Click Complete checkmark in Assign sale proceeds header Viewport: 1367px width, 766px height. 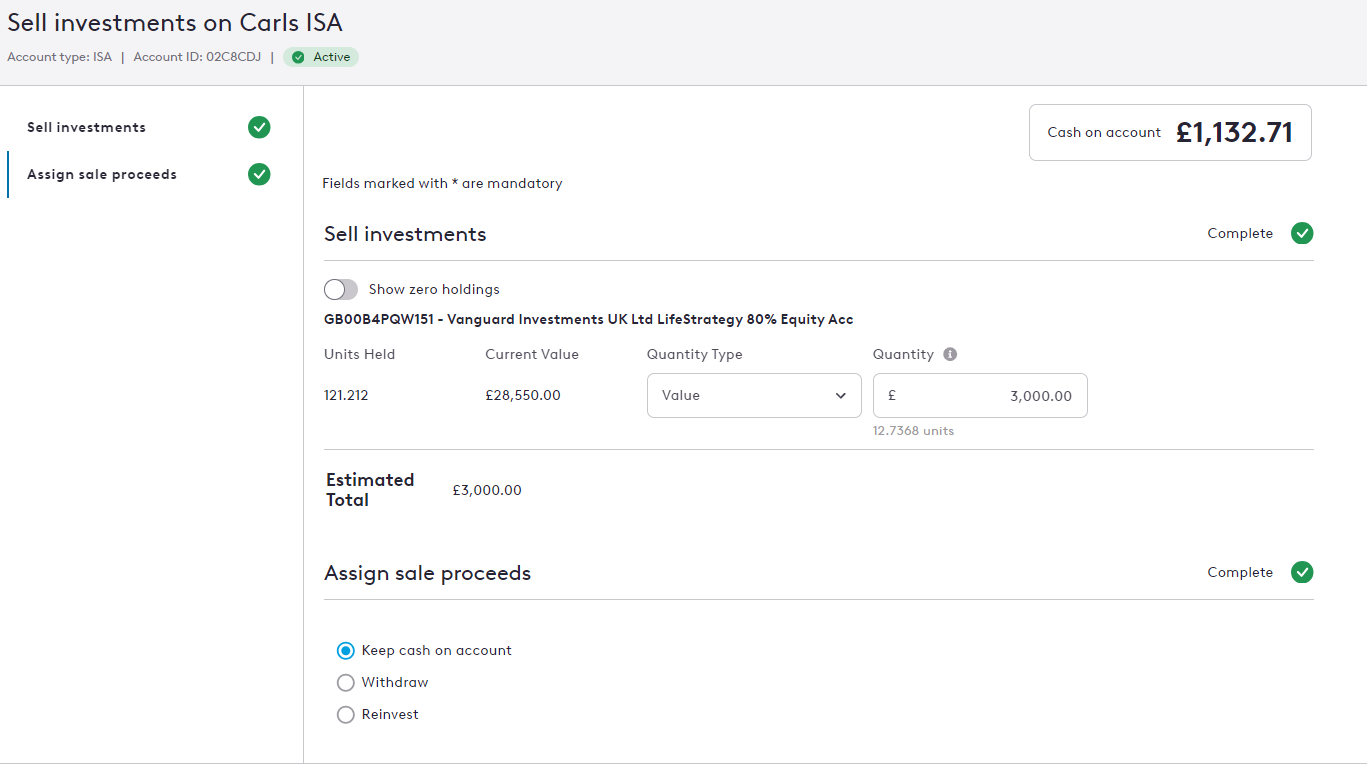click(1302, 572)
